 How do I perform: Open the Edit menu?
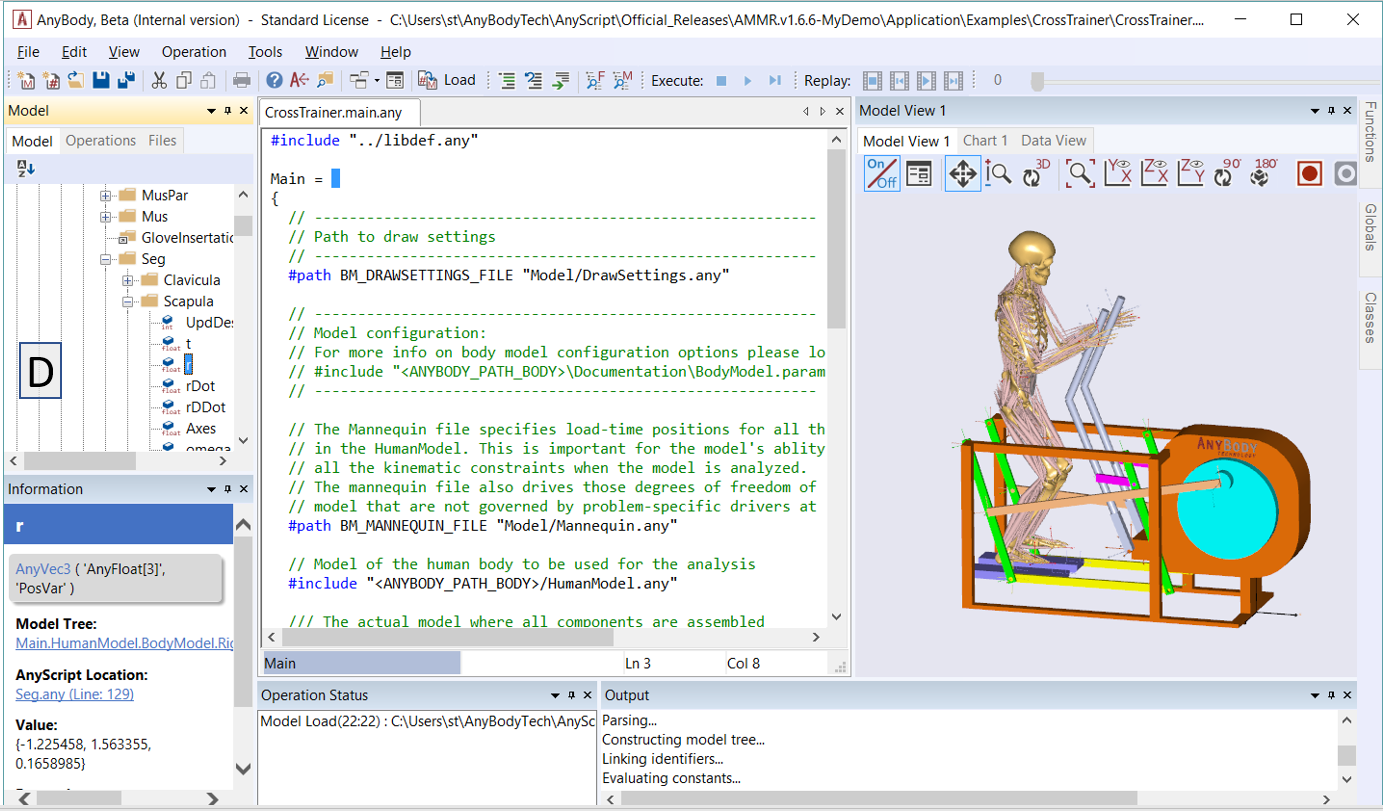74,52
